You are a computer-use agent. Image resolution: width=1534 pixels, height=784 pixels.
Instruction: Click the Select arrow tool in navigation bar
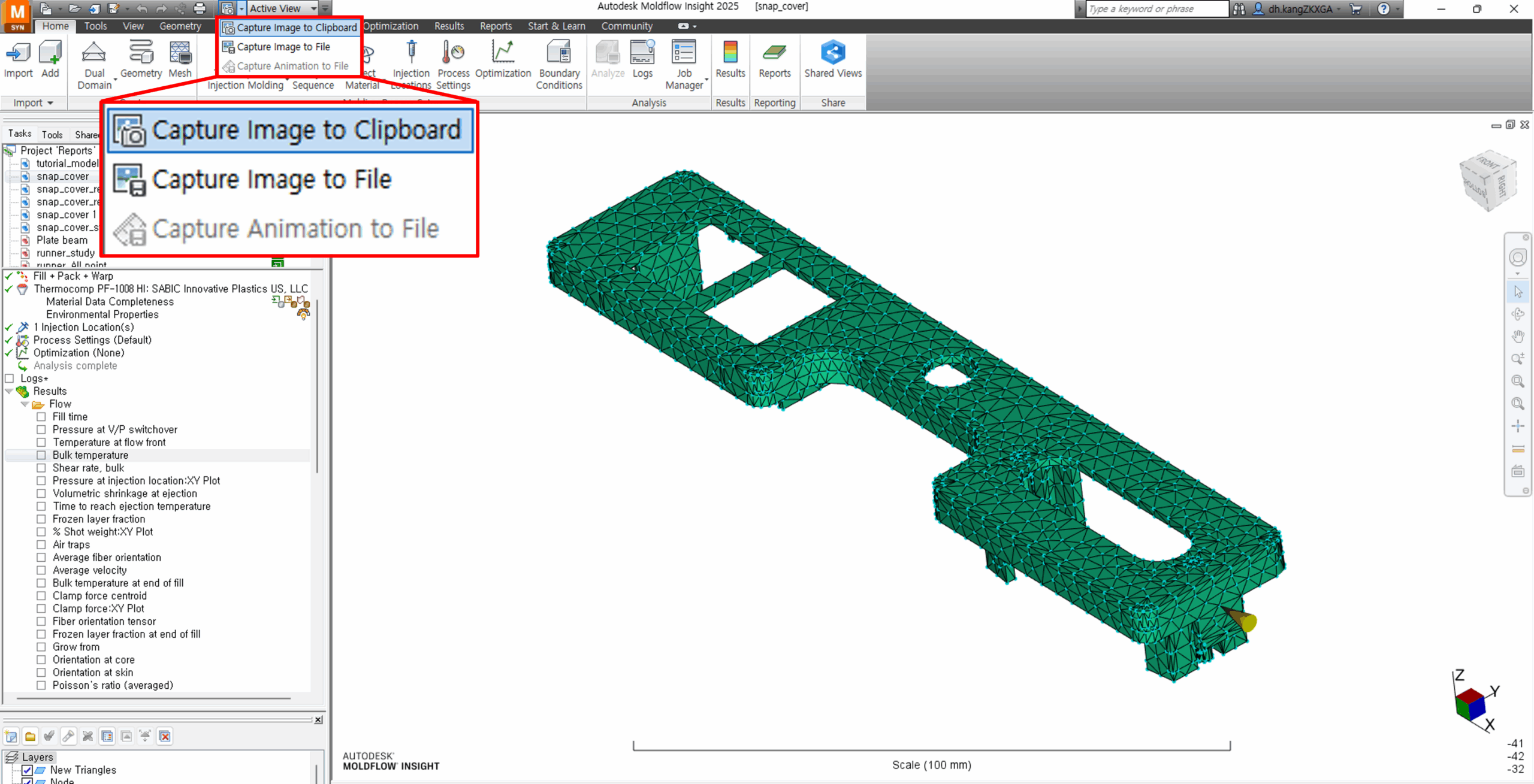tap(1518, 292)
